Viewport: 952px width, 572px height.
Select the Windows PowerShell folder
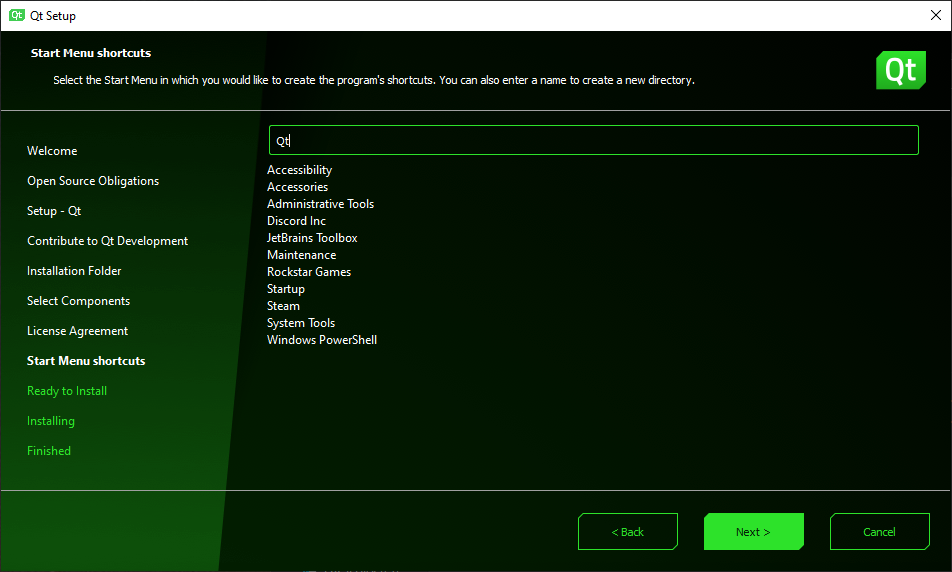pyautogui.click(x=322, y=340)
